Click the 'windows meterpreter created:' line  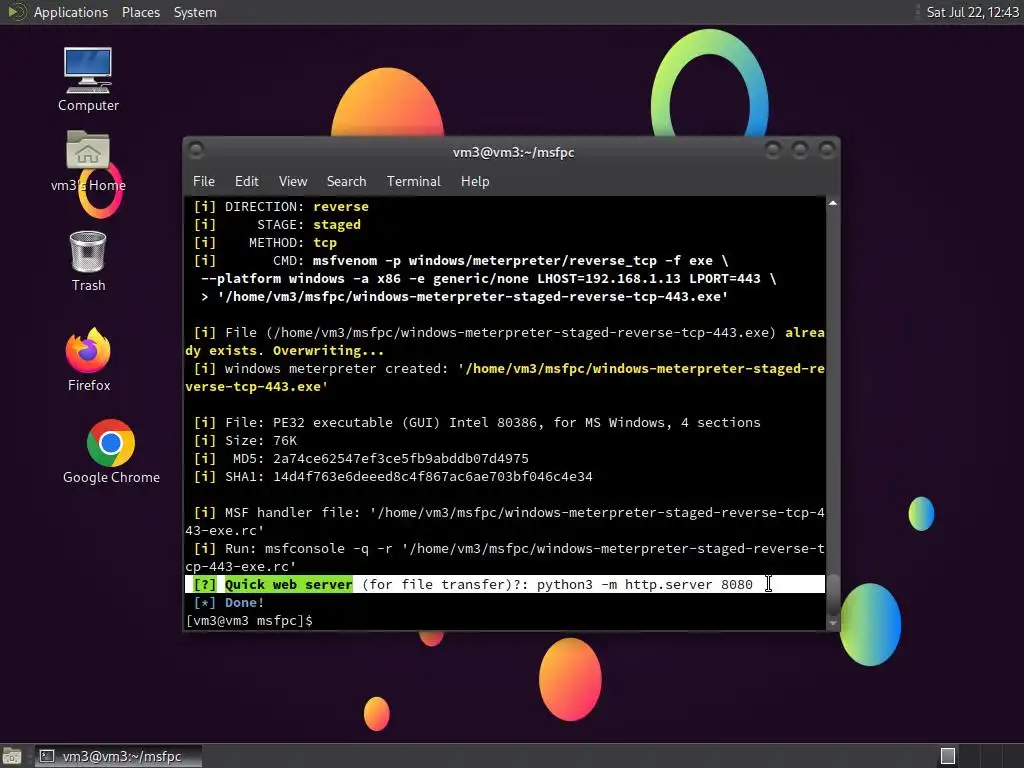pos(505,377)
